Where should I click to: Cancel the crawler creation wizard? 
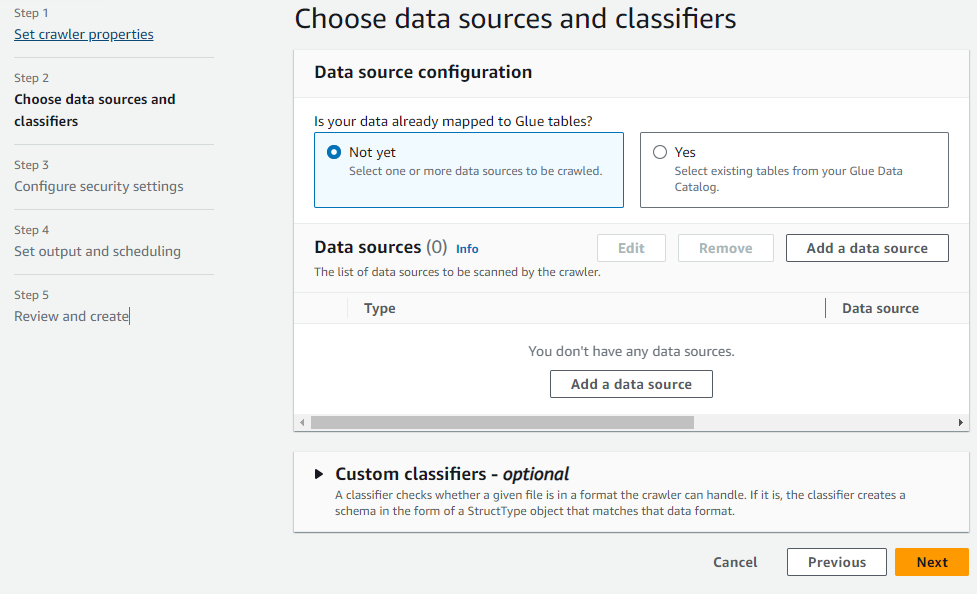point(735,562)
